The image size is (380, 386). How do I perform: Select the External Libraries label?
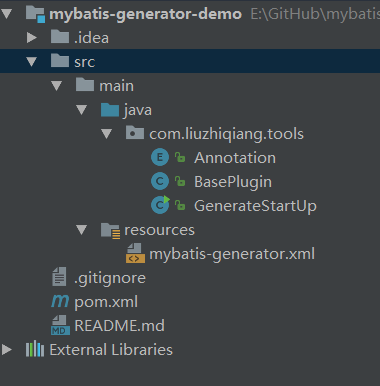[x=111, y=350]
